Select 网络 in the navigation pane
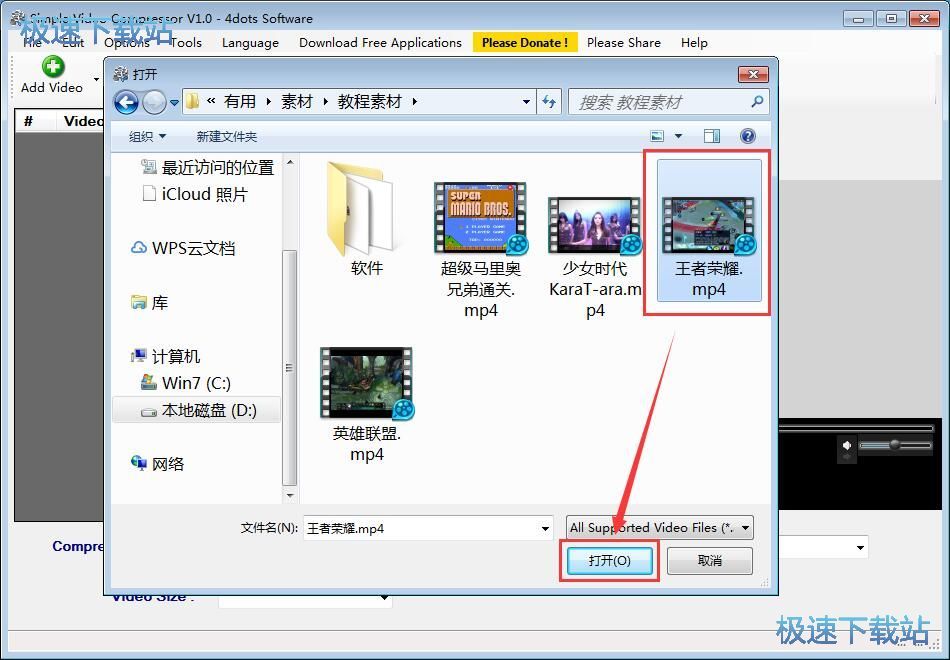950x660 pixels. click(158, 464)
